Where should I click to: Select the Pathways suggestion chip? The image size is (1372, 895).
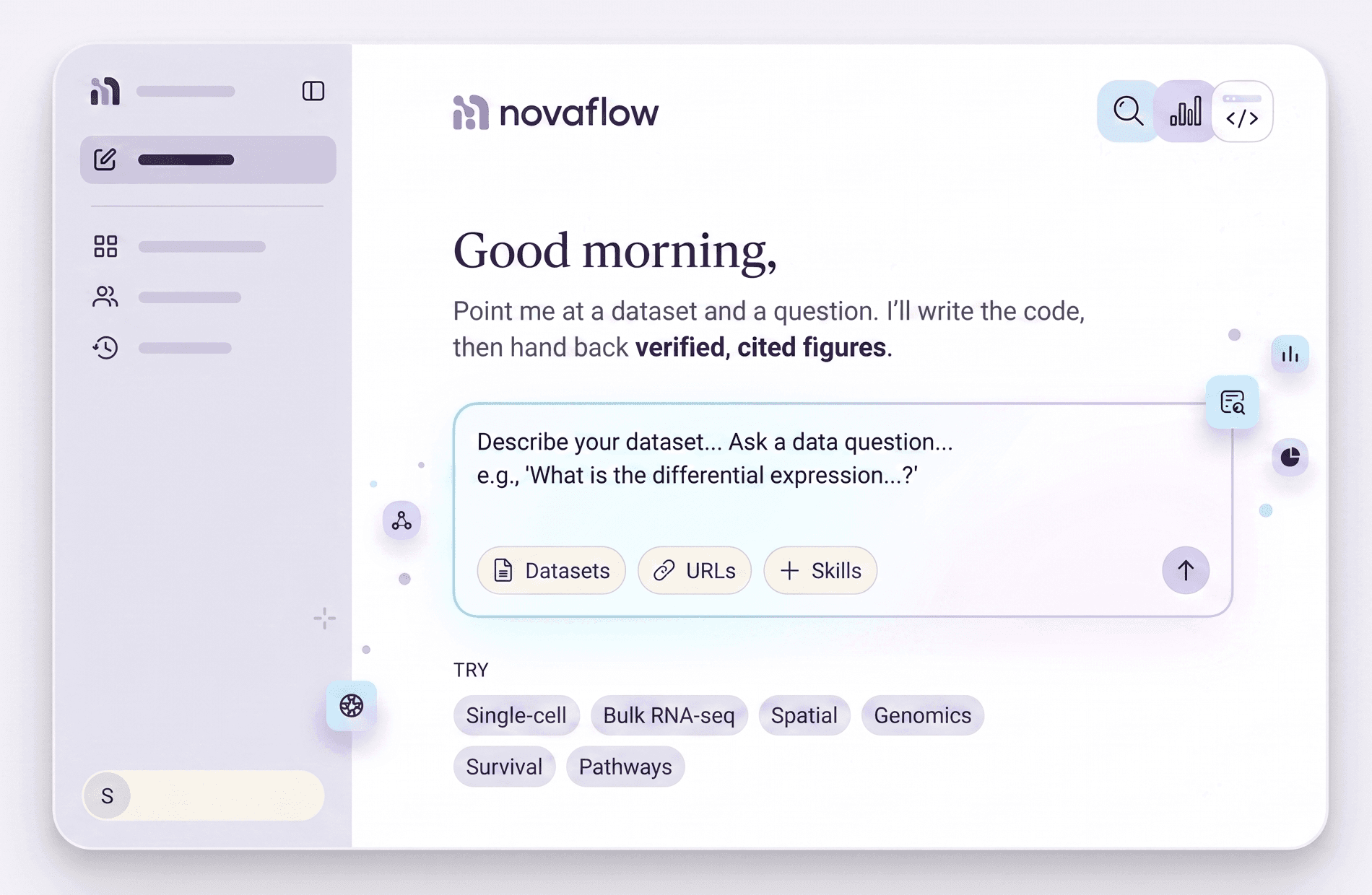coord(625,767)
